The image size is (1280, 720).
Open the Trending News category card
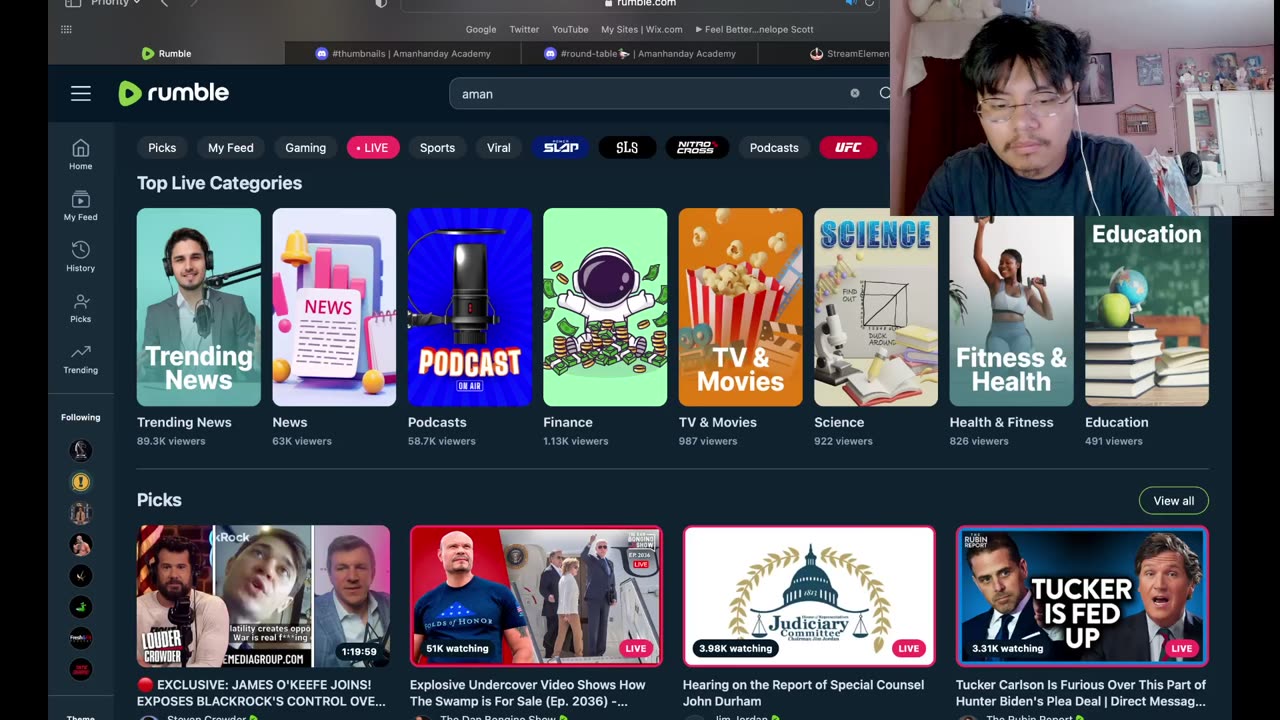click(199, 307)
